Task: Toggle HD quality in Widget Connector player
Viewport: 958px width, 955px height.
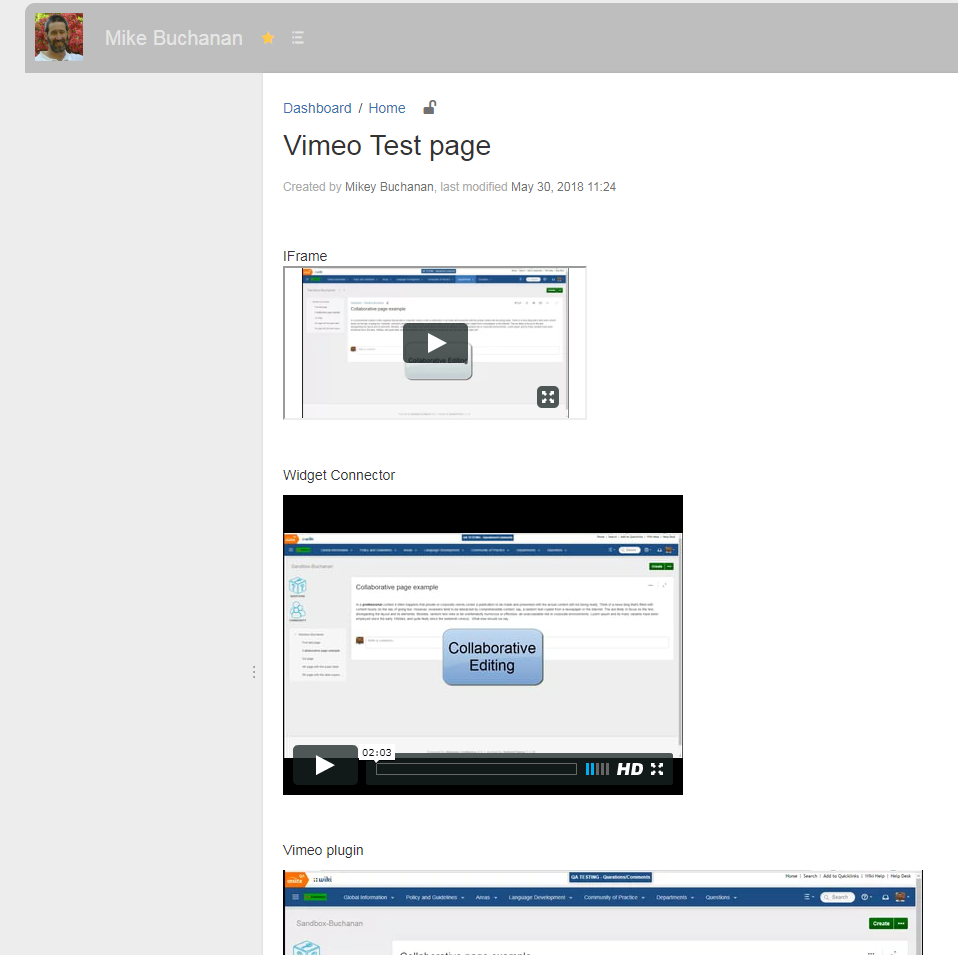Action: 630,769
